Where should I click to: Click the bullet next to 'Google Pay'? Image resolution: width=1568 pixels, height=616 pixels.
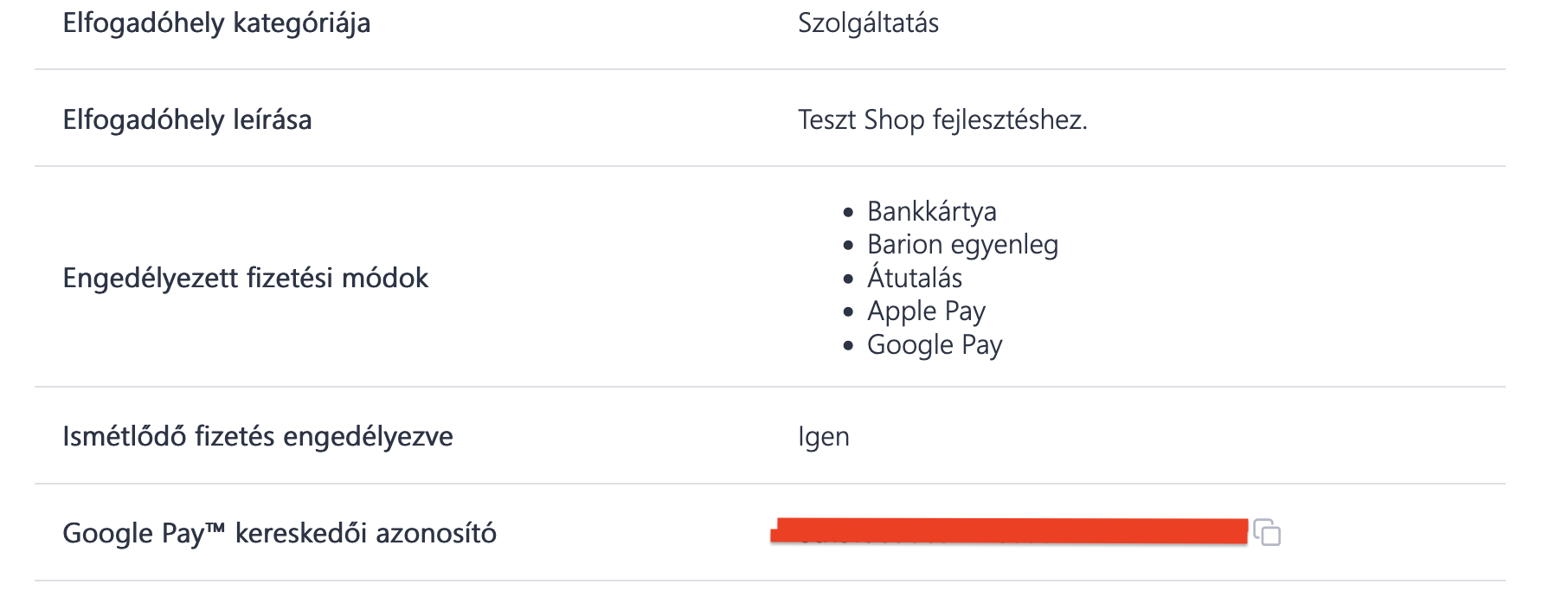coord(845,343)
